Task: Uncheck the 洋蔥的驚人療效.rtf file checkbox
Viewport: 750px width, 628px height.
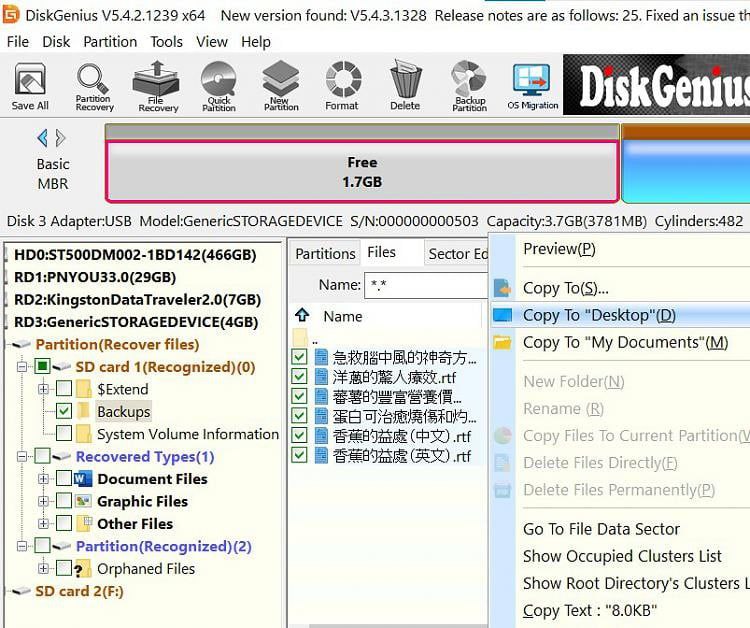Action: click(299, 377)
